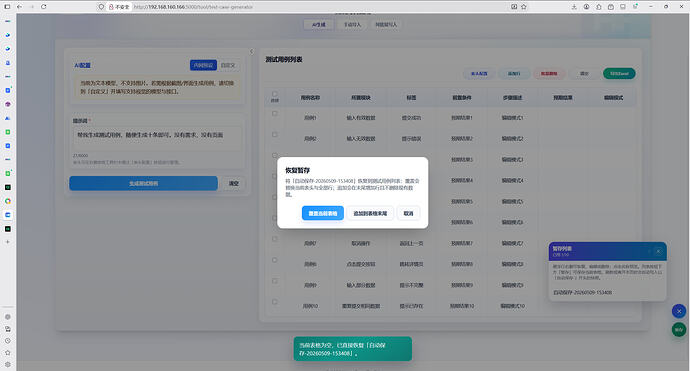
Task: Check the checkbox for row 用例8
Action: 275,260
